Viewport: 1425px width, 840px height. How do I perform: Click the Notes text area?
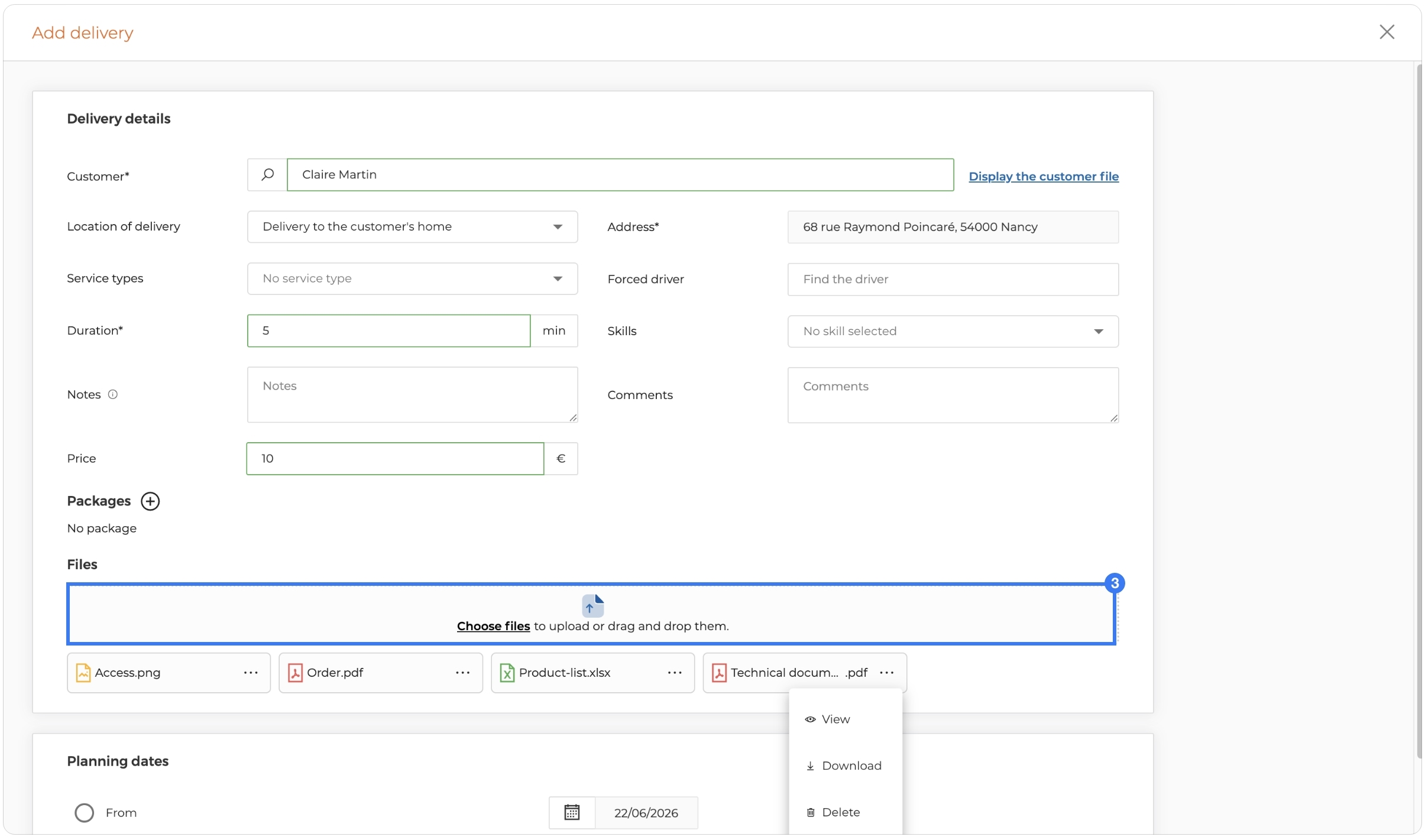pyautogui.click(x=412, y=395)
